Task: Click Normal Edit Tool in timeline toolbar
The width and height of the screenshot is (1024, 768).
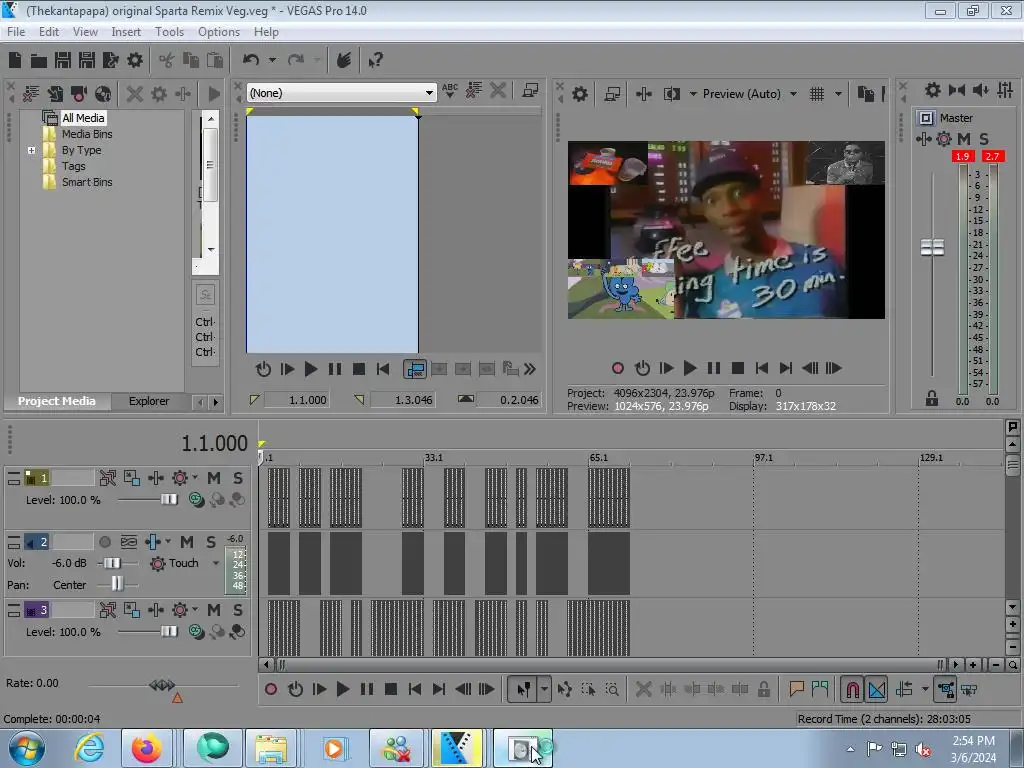Action: click(x=524, y=689)
